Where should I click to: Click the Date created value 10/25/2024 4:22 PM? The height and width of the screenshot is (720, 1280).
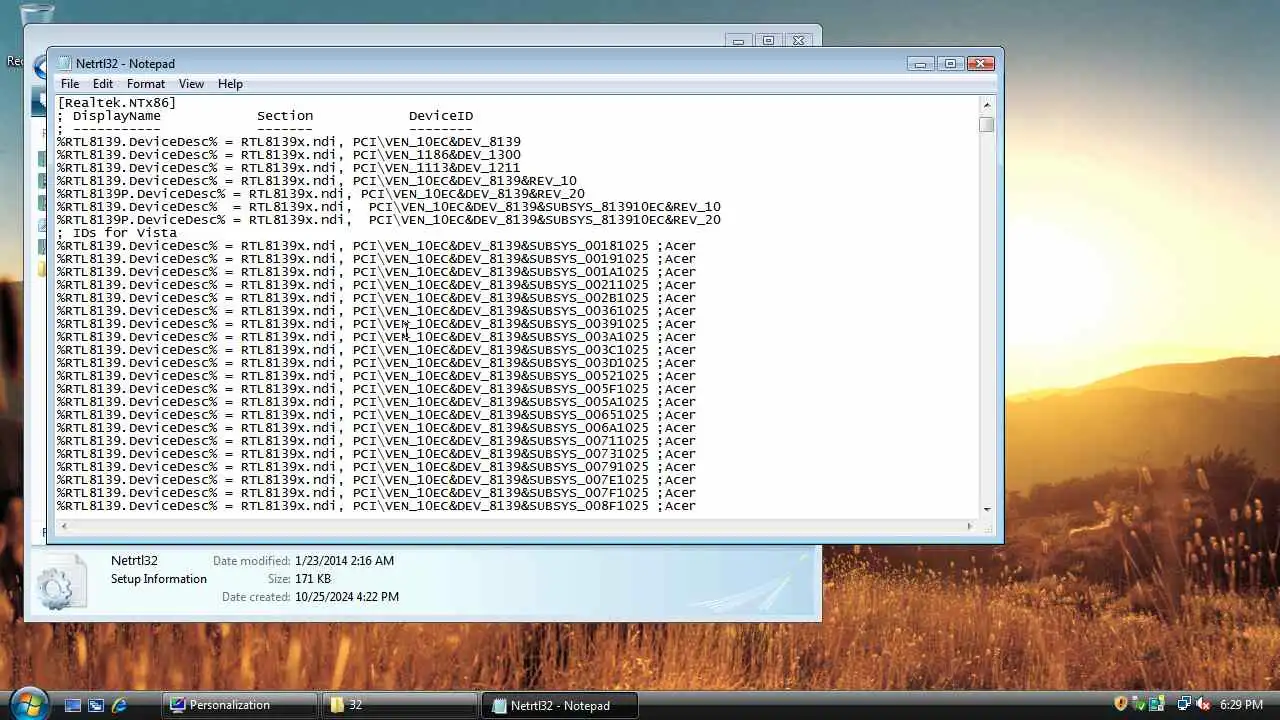point(347,597)
